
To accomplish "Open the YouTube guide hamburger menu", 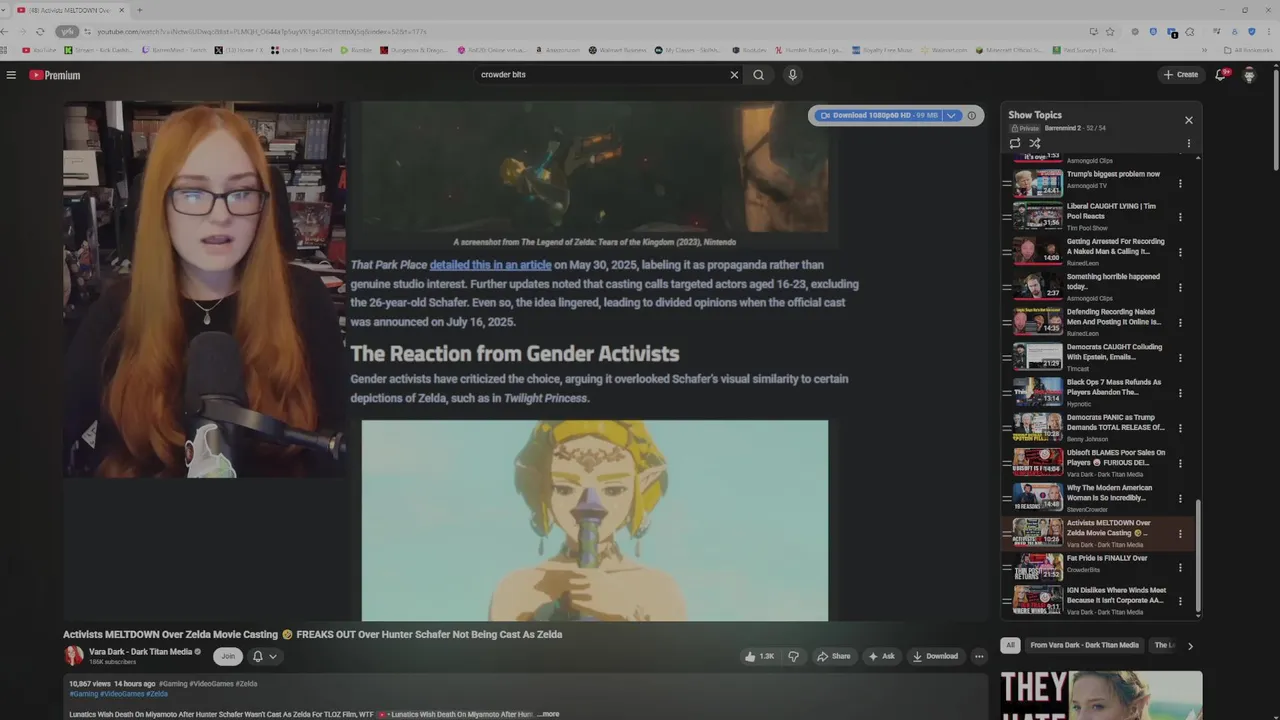I will coord(11,75).
